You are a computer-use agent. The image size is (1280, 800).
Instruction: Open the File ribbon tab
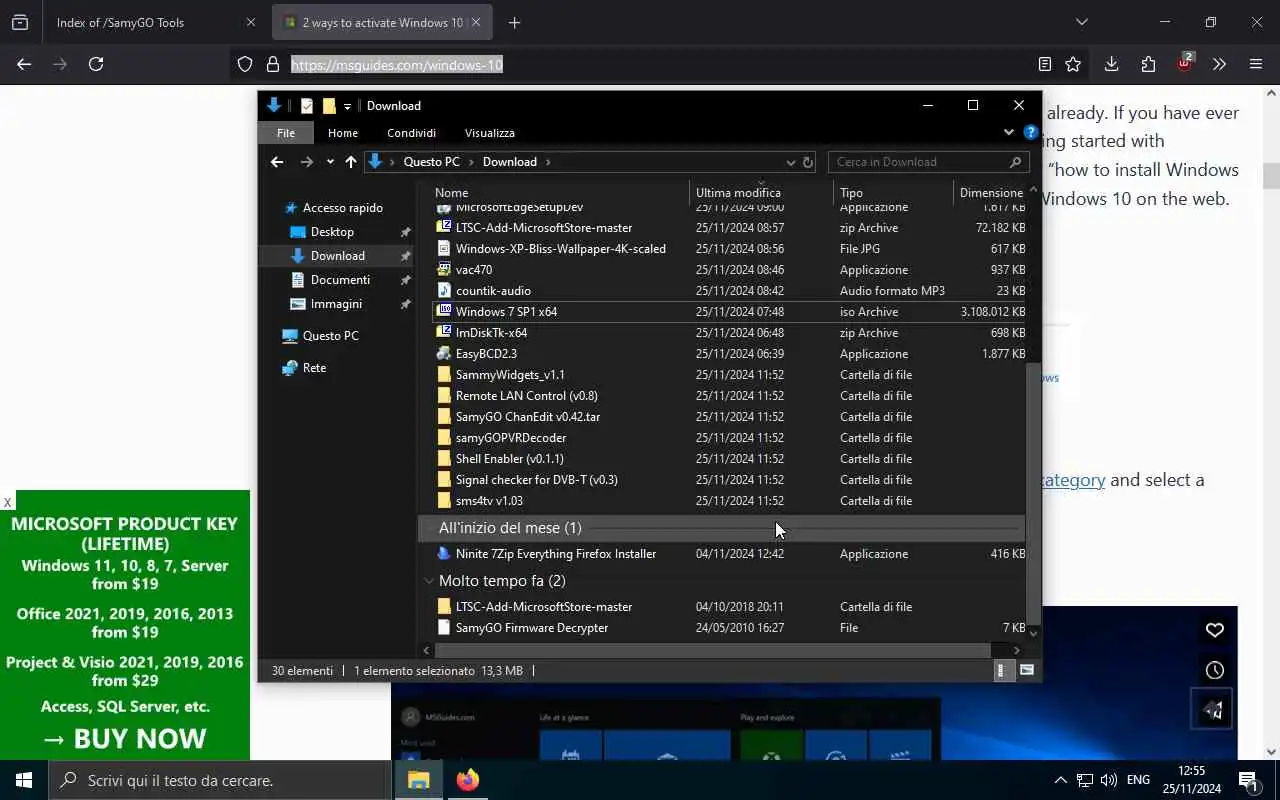coord(286,133)
